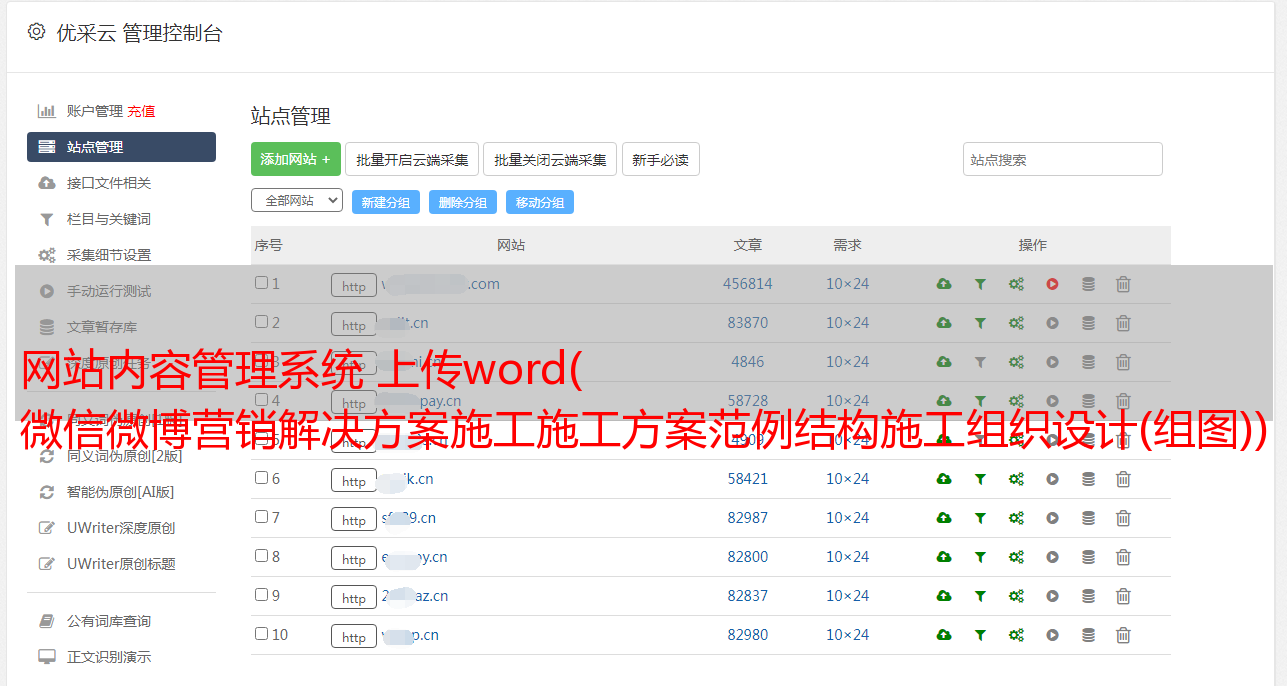1287x686 pixels.
Task: Click the trash icon in row 7
Action: pos(1123,518)
